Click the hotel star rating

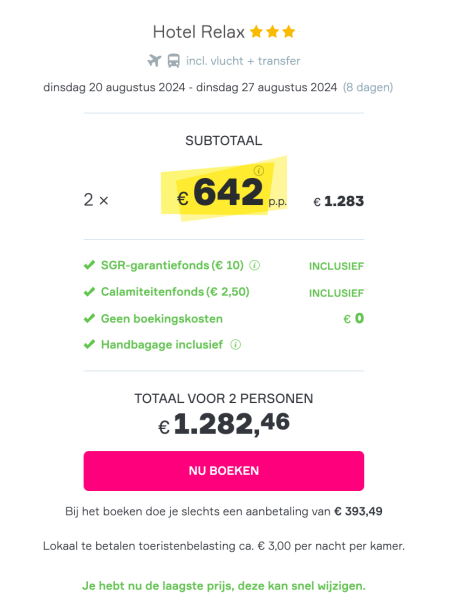[272, 32]
